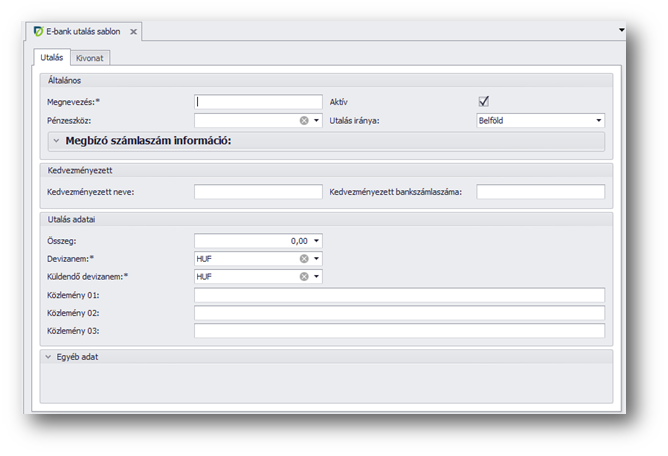Open the tab list arrow at top right
The image size is (668, 456).
[x=621, y=30]
